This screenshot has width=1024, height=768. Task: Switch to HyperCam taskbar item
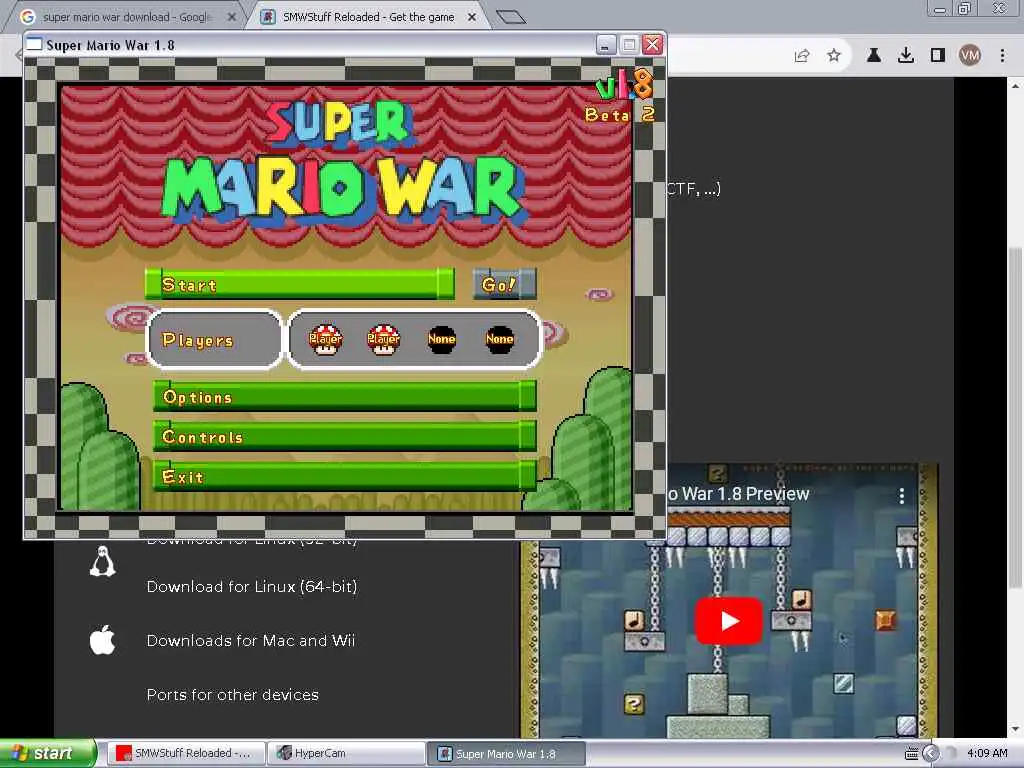pyautogui.click(x=346, y=753)
